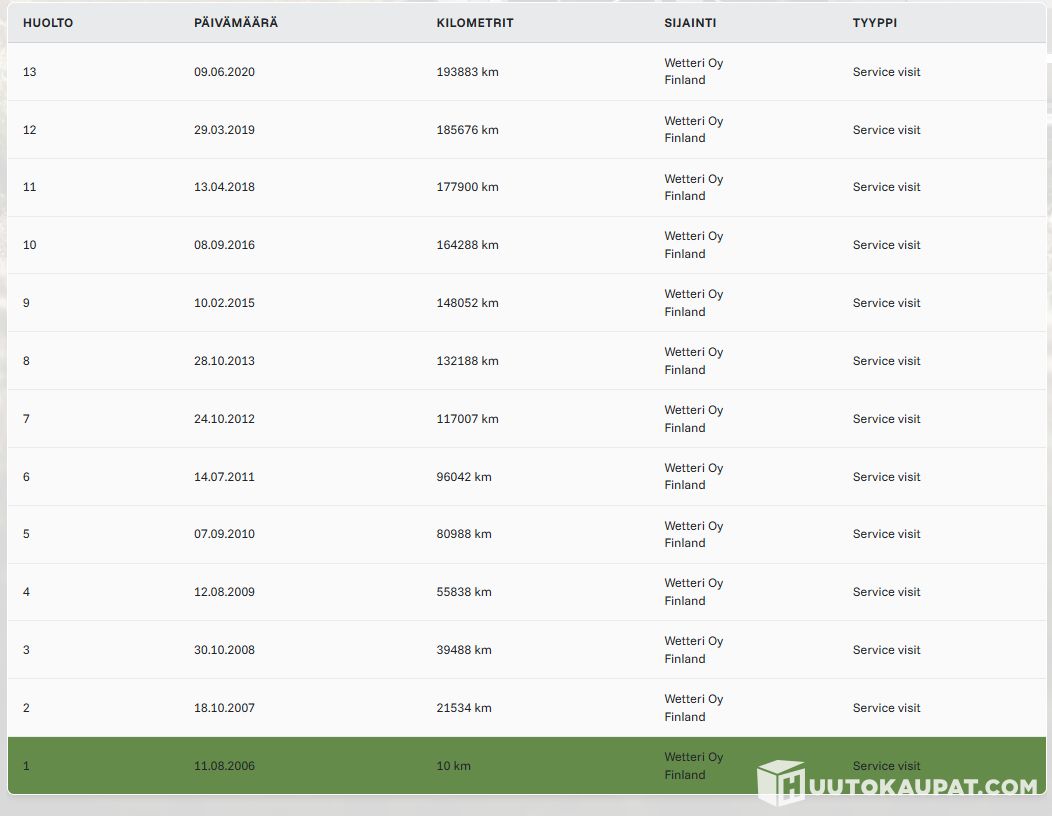Click Wetteri Oy location in row 9

[693, 295]
